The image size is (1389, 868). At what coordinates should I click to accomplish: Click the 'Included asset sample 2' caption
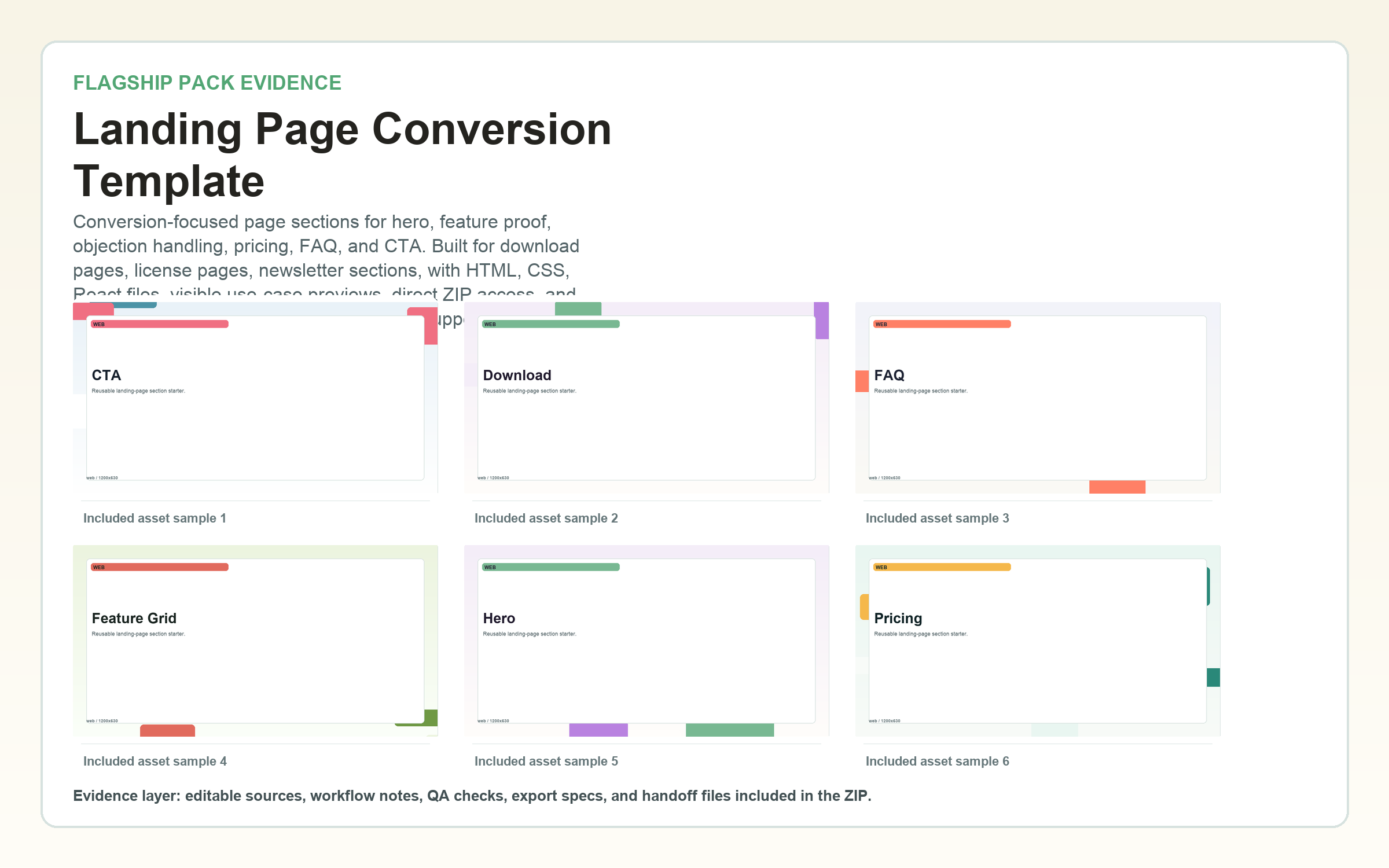(x=546, y=518)
